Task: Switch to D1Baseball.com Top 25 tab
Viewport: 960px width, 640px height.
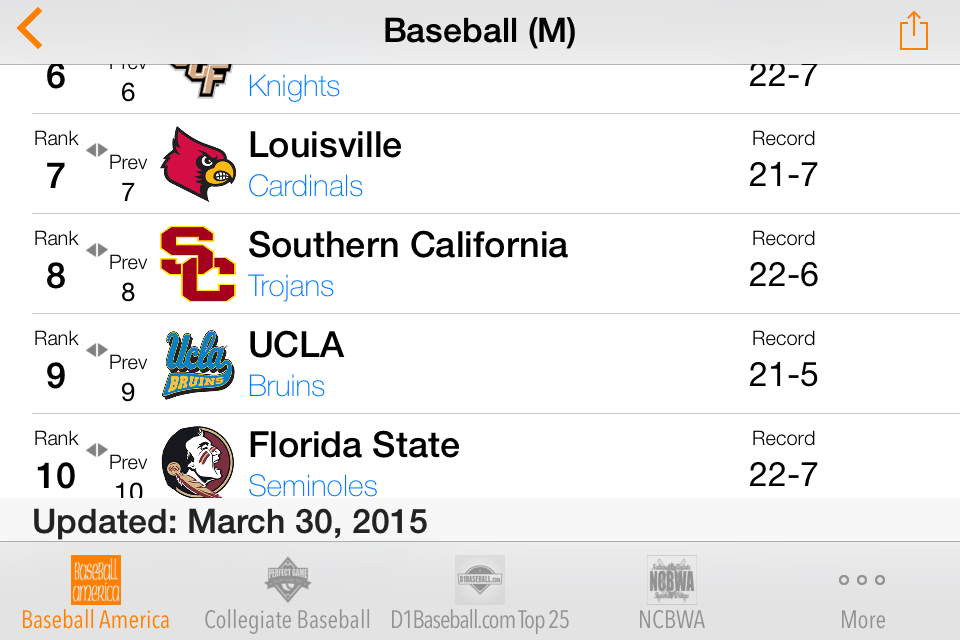Action: (480, 593)
